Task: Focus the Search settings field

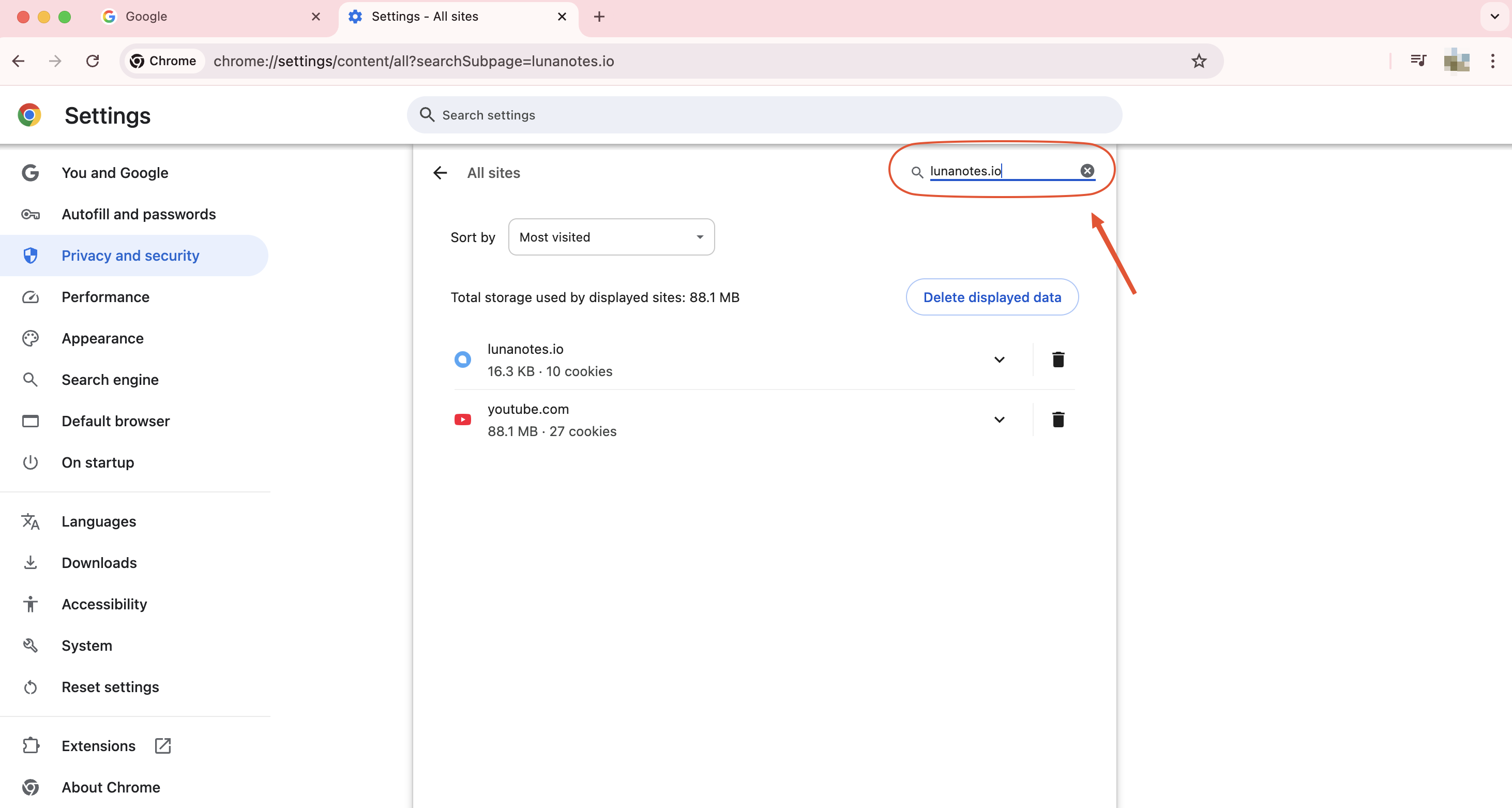Action: tap(763, 115)
